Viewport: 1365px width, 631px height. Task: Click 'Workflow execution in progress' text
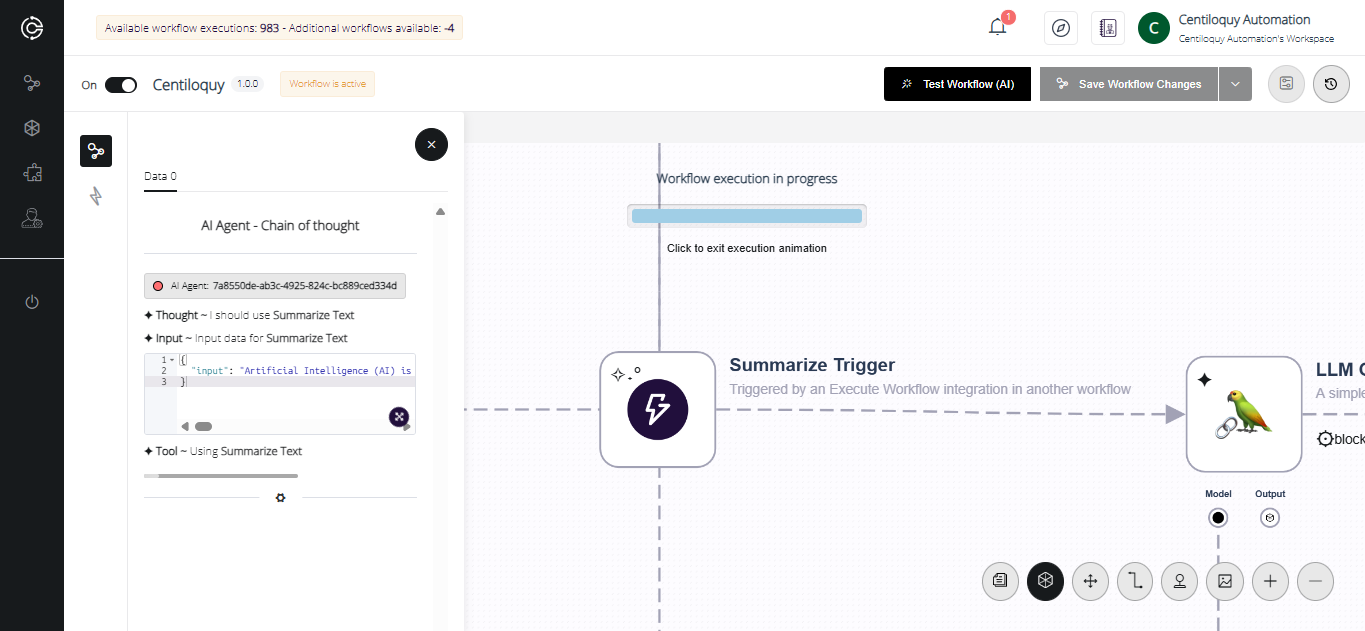point(747,179)
